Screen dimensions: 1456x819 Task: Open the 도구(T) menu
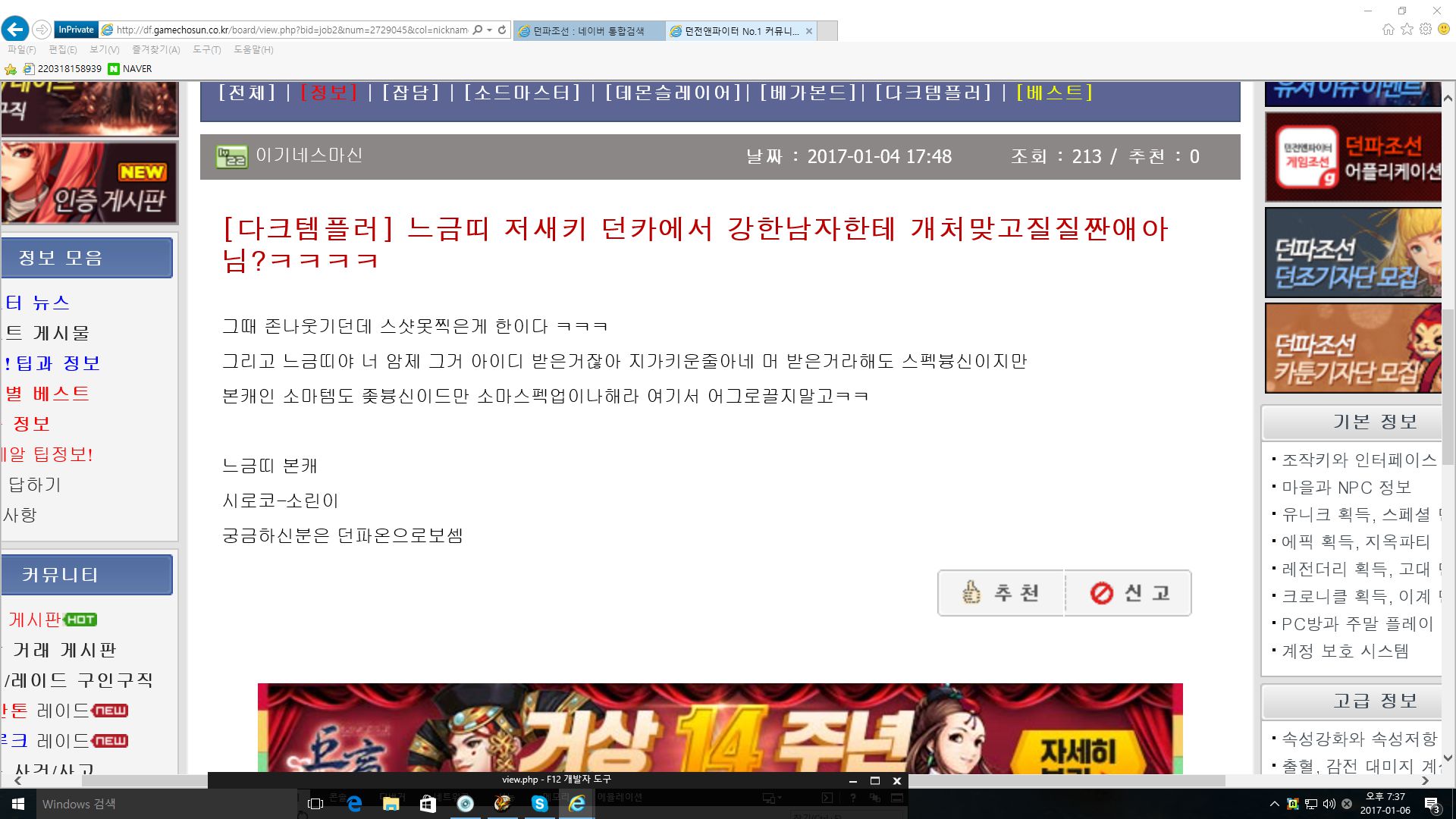(206, 49)
